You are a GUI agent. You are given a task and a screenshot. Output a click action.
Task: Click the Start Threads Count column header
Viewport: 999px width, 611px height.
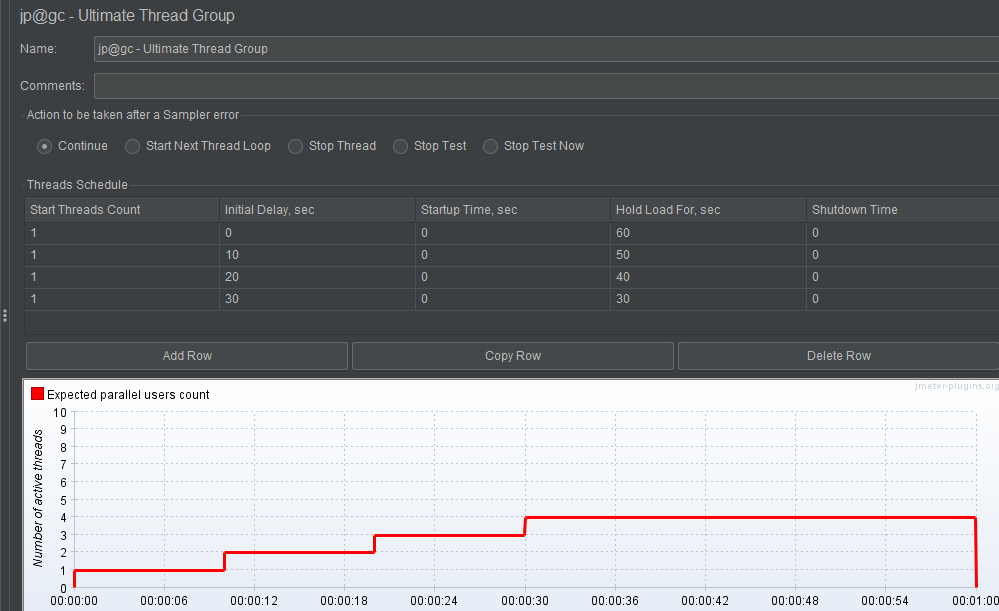(122, 210)
